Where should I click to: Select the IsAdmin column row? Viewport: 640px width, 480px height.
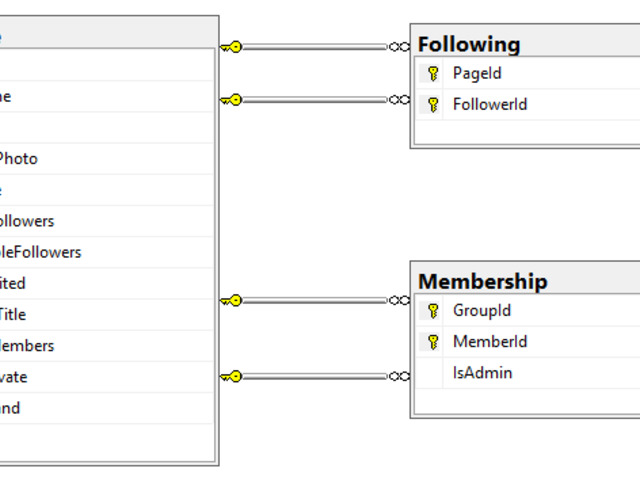[x=482, y=372]
